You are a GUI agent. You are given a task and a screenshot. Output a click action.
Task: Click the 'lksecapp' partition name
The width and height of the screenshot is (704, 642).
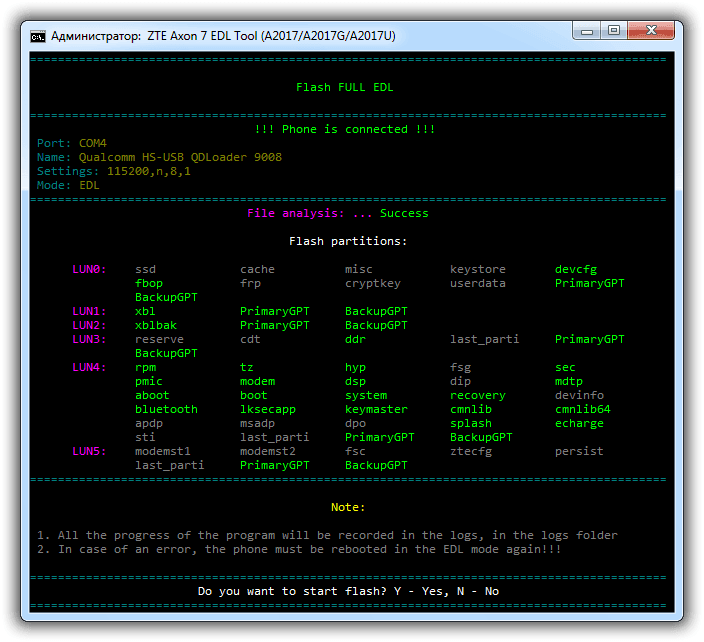268,409
